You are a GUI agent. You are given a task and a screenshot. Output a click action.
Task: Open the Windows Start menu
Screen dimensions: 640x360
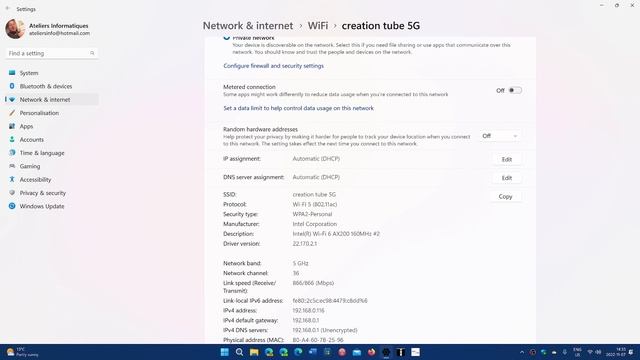point(224,352)
